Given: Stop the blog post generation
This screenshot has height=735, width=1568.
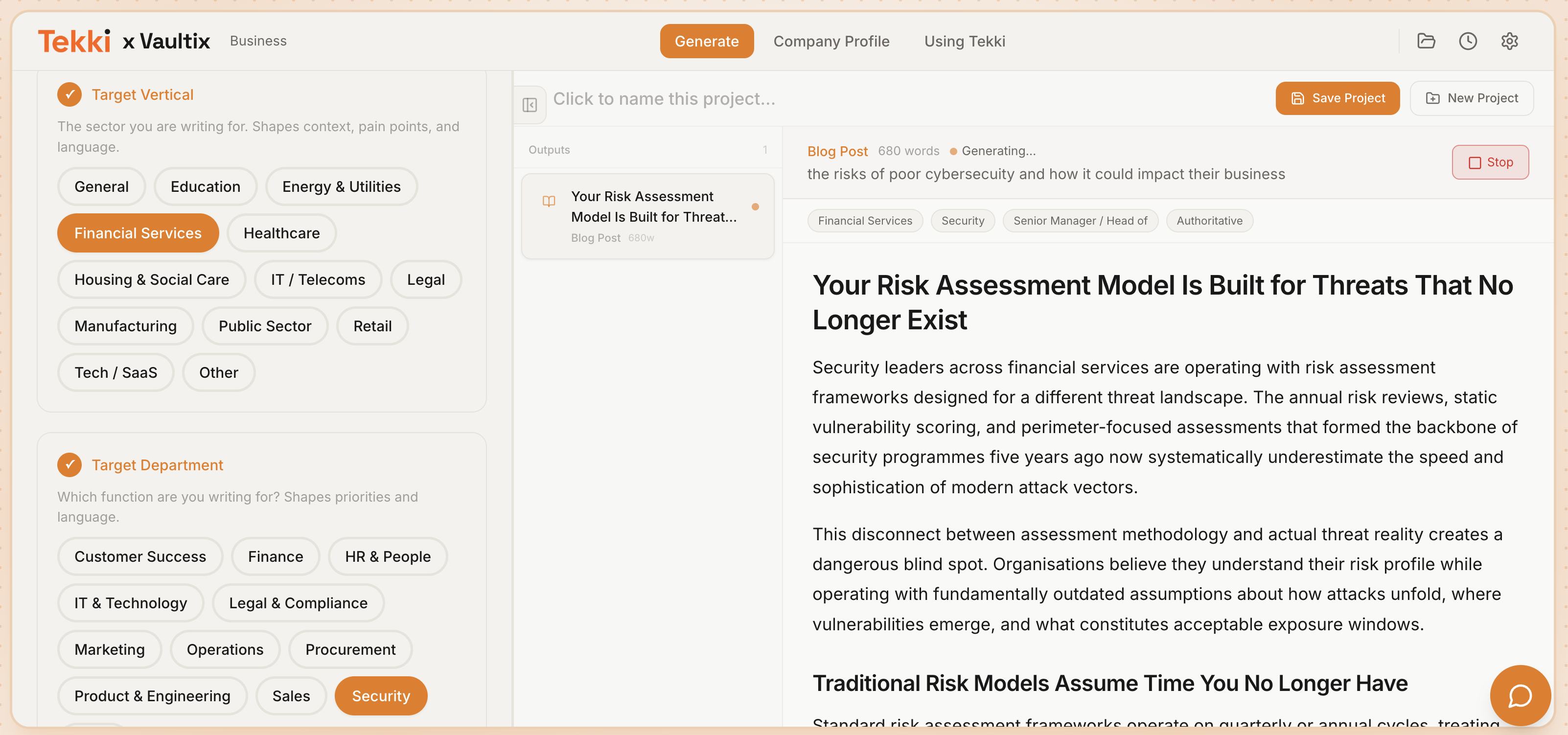Looking at the screenshot, I should pos(1490,162).
